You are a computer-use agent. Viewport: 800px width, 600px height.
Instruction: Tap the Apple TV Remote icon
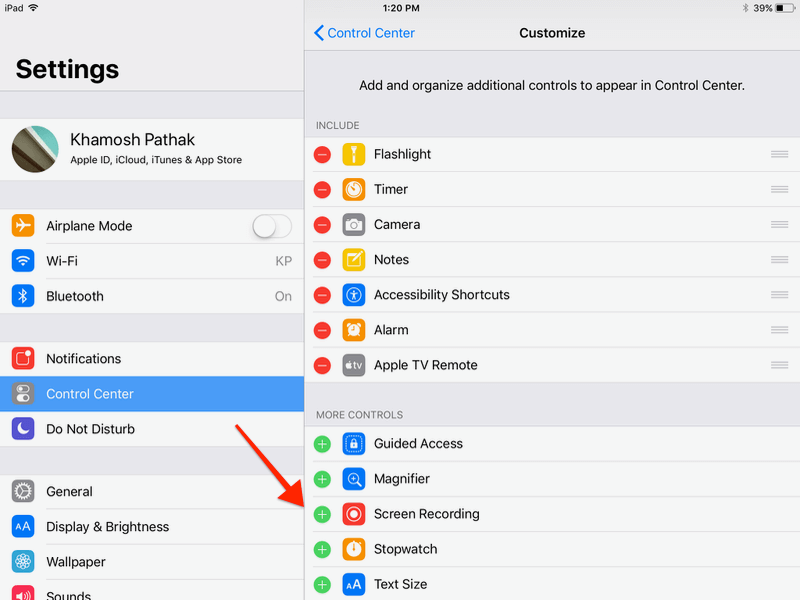354,365
